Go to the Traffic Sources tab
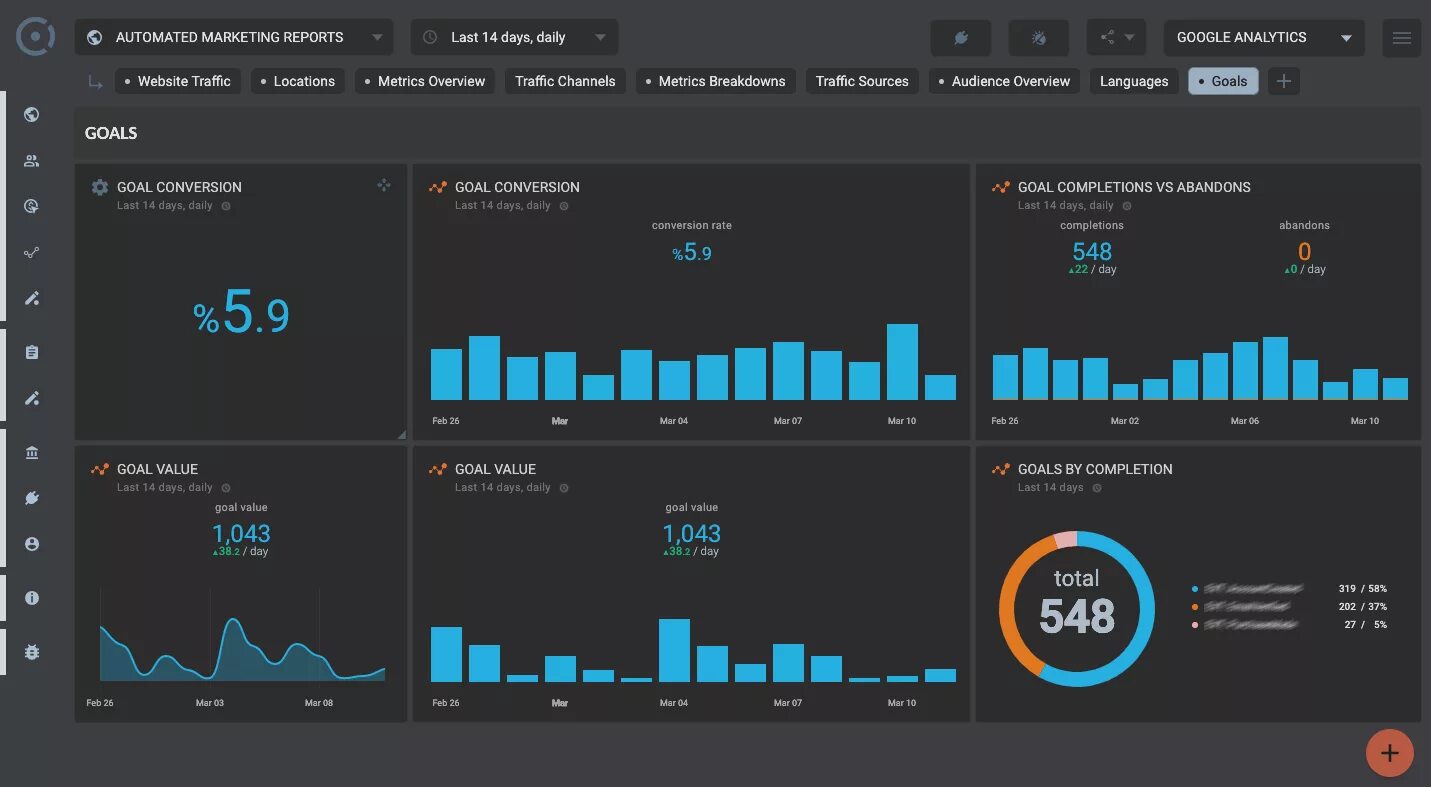 pyautogui.click(x=862, y=81)
